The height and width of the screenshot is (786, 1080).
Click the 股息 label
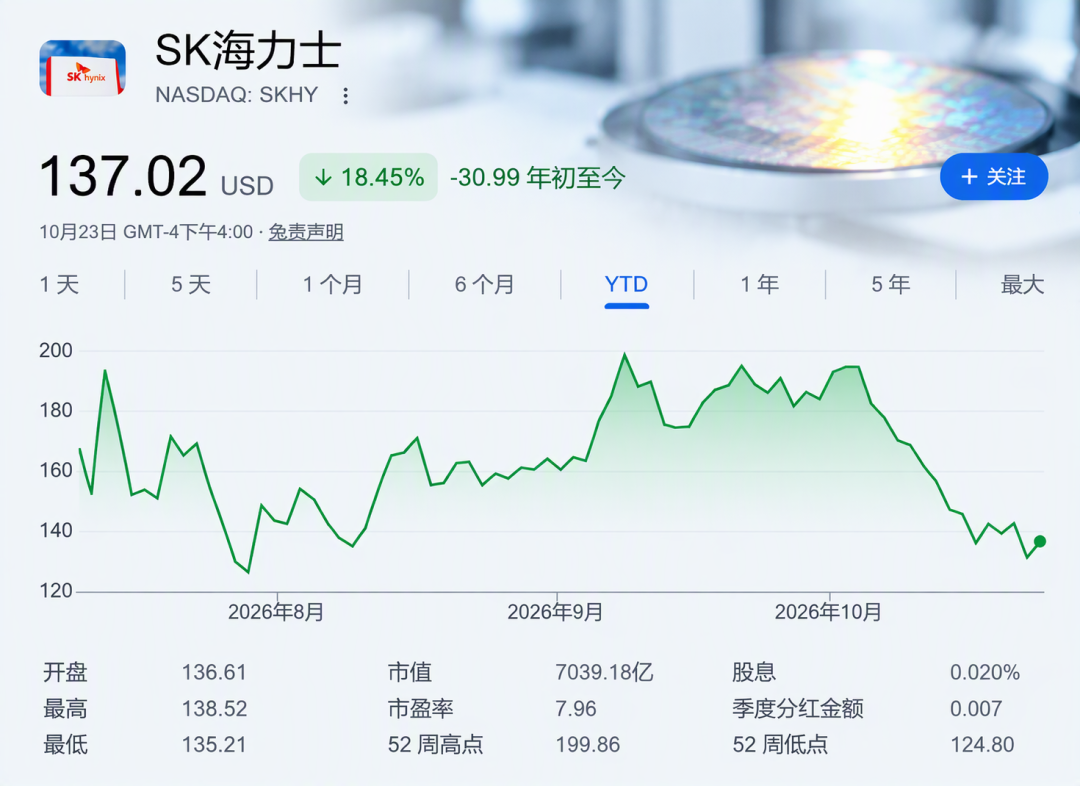(754, 672)
